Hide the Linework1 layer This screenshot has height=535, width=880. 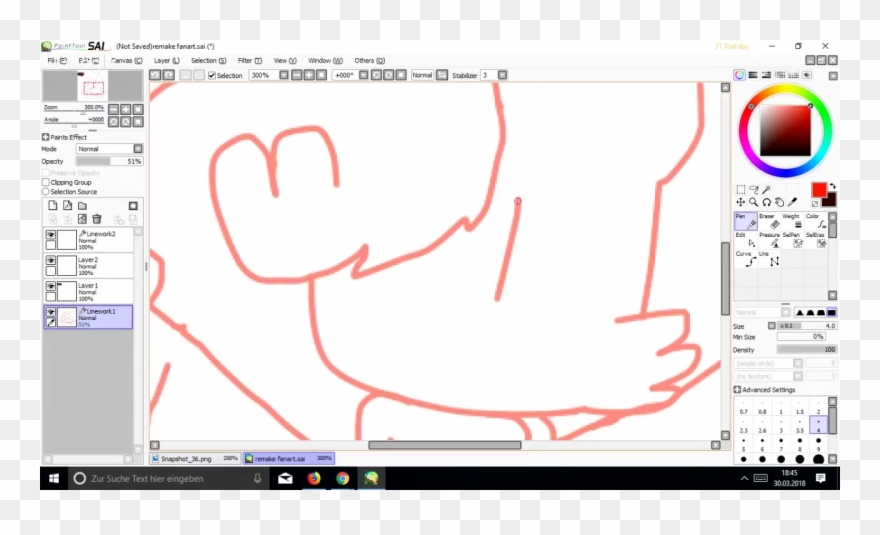click(51, 312)
